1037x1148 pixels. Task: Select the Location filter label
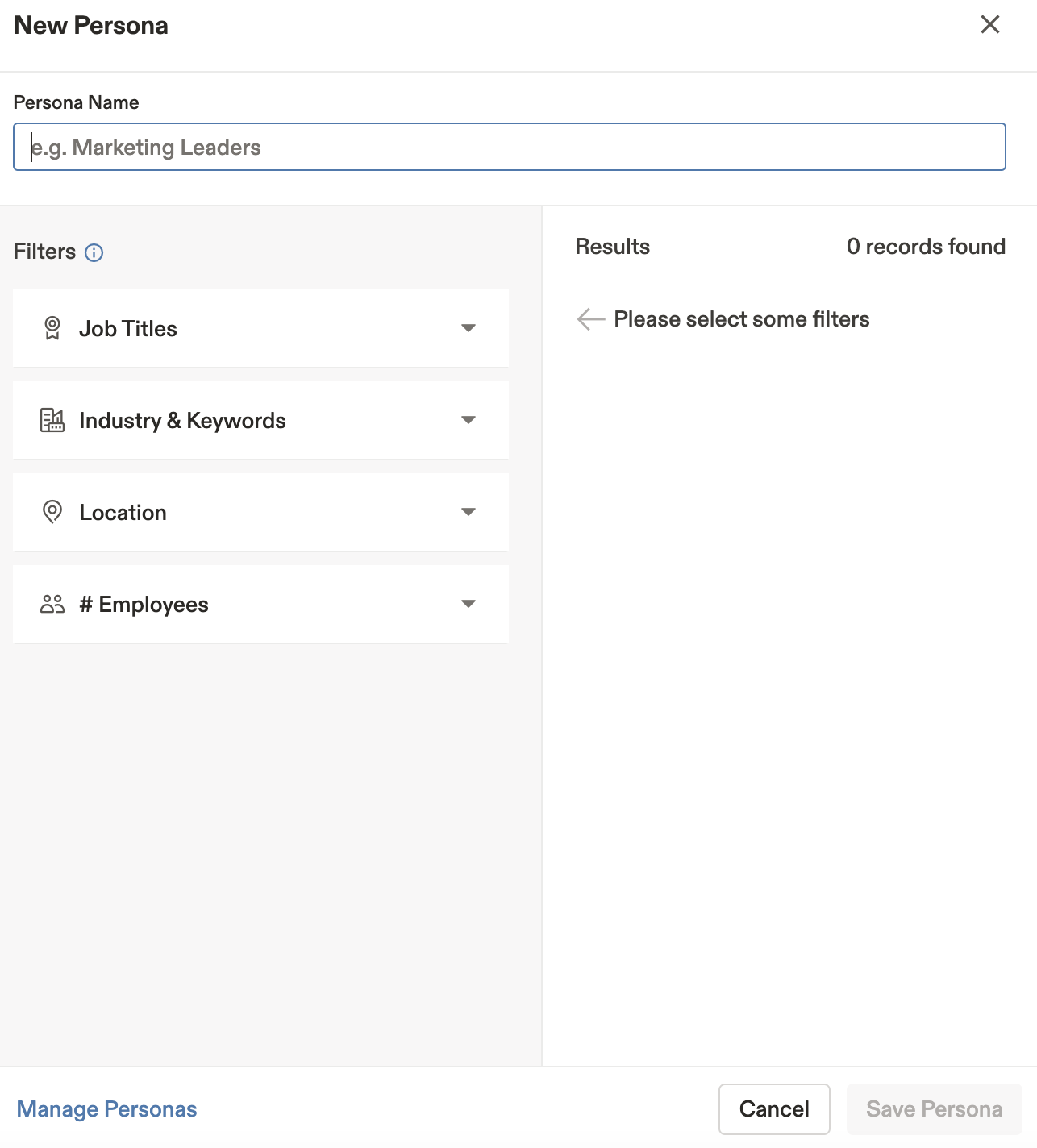point(123,513)
